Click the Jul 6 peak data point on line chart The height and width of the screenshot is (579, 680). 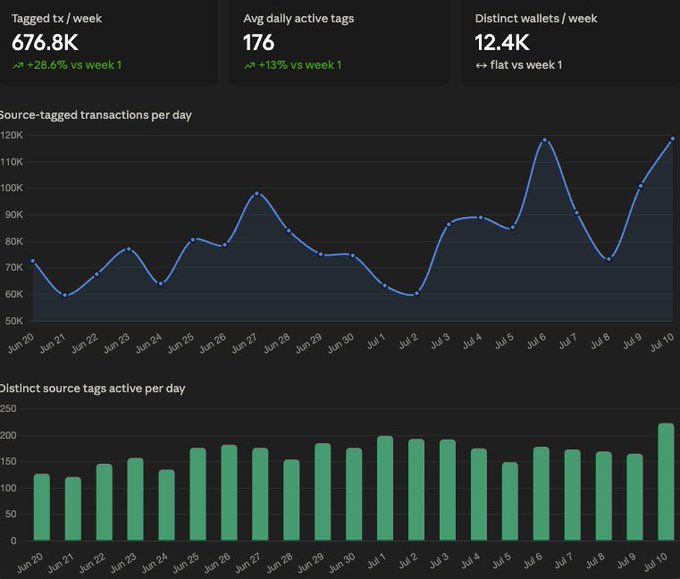545,140
